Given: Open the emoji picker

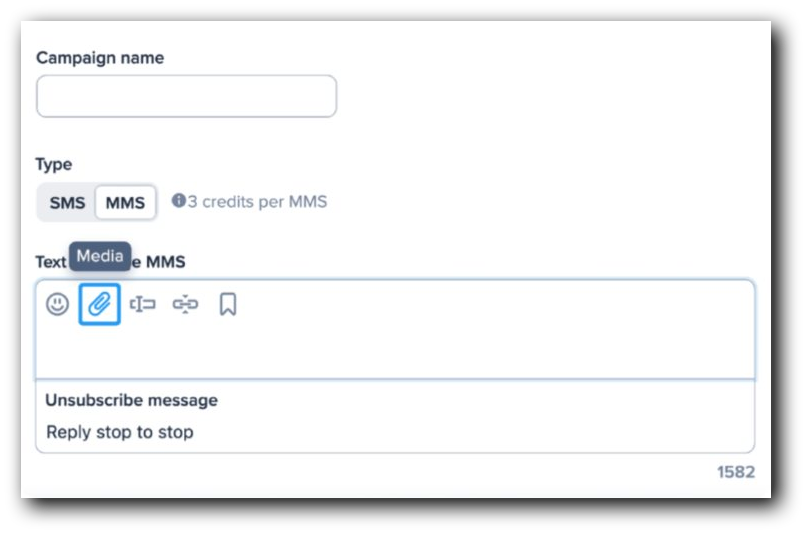Looking at the screenshot, I should click(57, 305).
